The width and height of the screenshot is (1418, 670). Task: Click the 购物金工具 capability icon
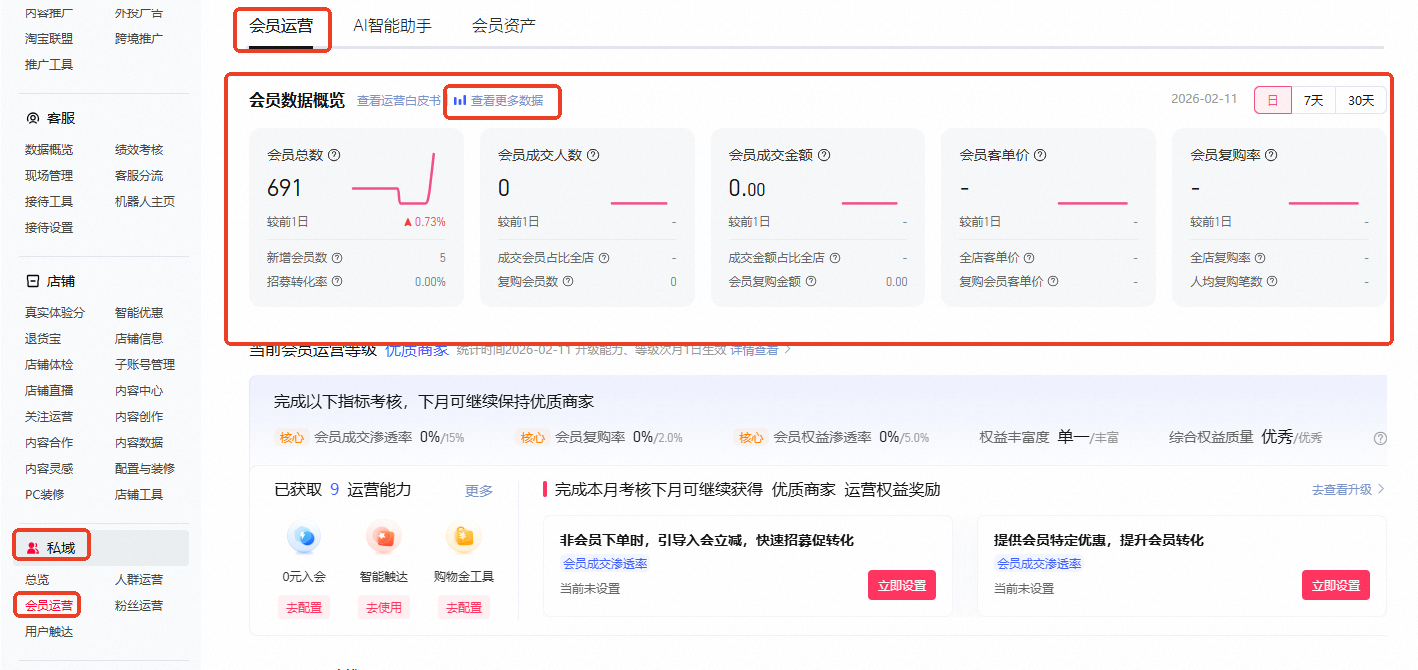pyautogui.click(x=464, y=538)
